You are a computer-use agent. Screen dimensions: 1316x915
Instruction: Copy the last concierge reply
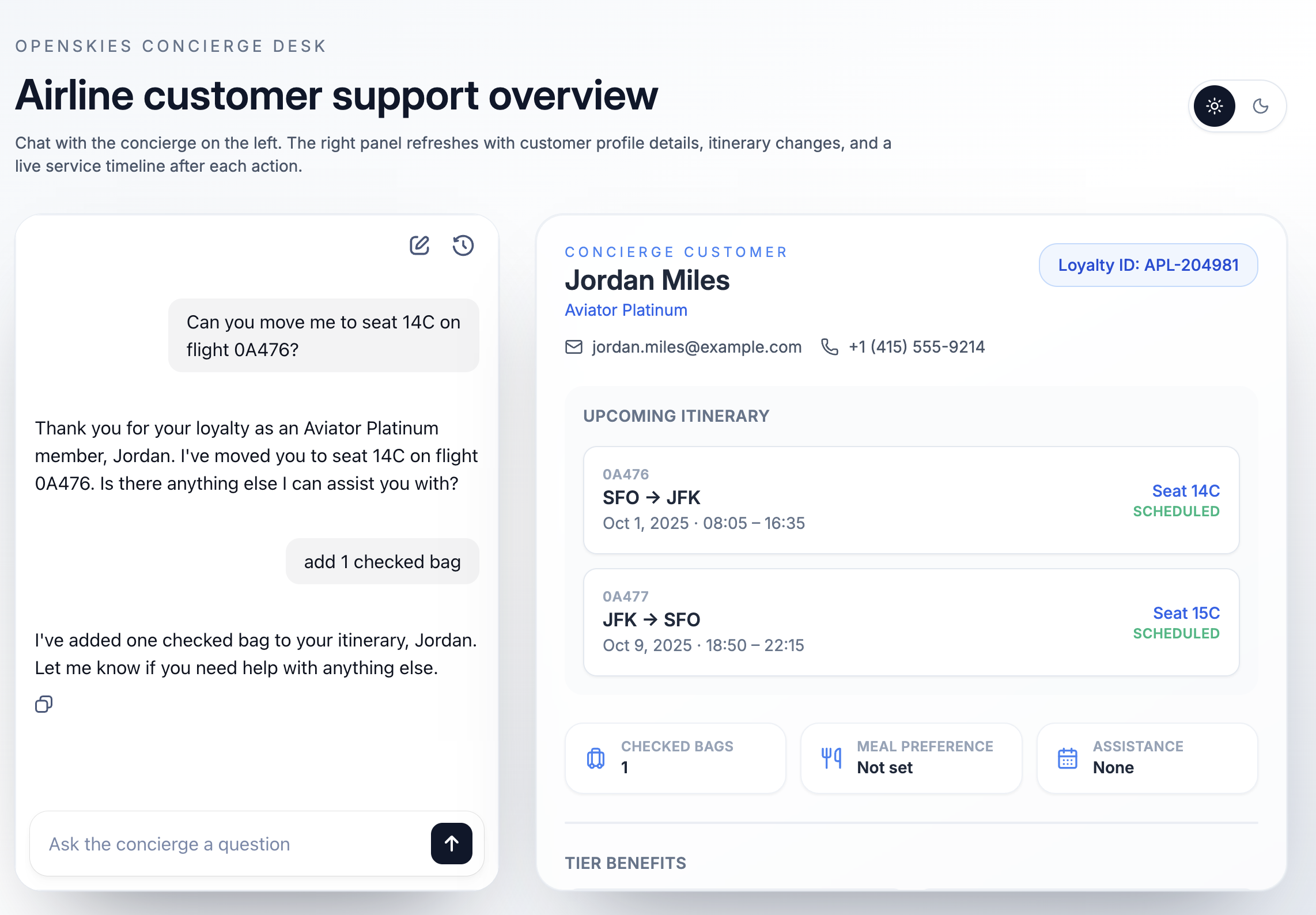coord(44,704)
